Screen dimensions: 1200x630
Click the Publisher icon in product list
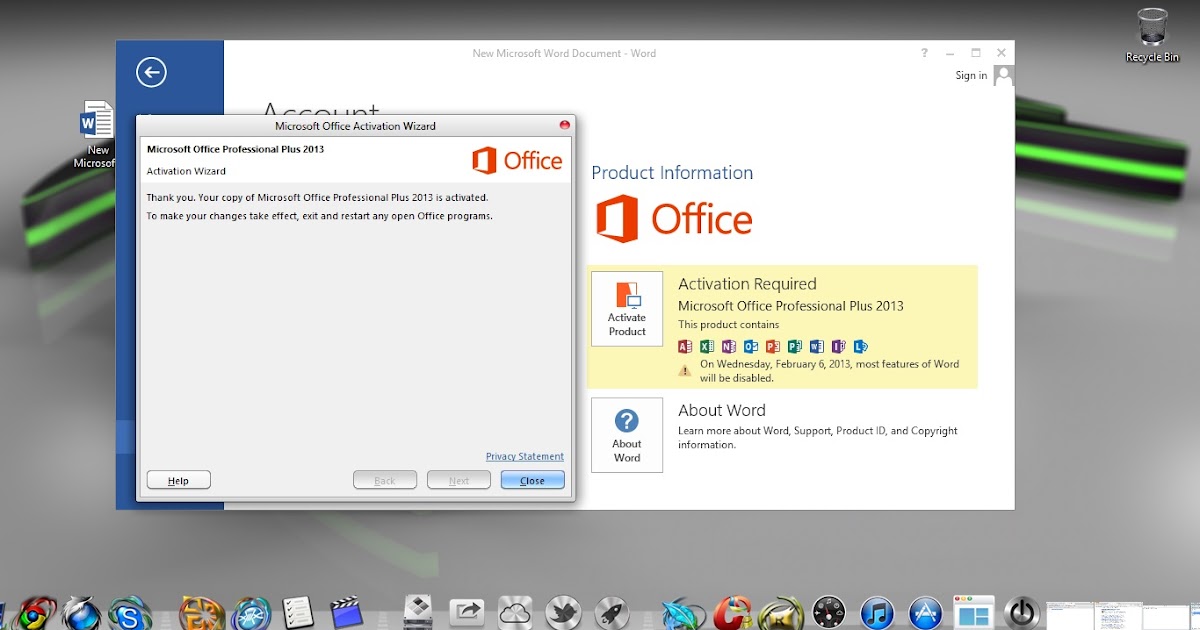[x=795, y=346]
